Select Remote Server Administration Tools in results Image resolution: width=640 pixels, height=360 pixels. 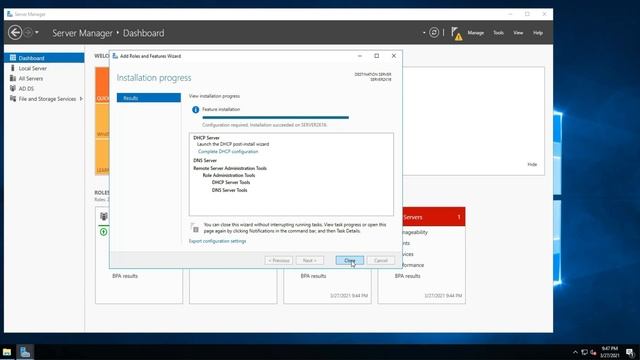pyautogui.click(x=230, y=168)
